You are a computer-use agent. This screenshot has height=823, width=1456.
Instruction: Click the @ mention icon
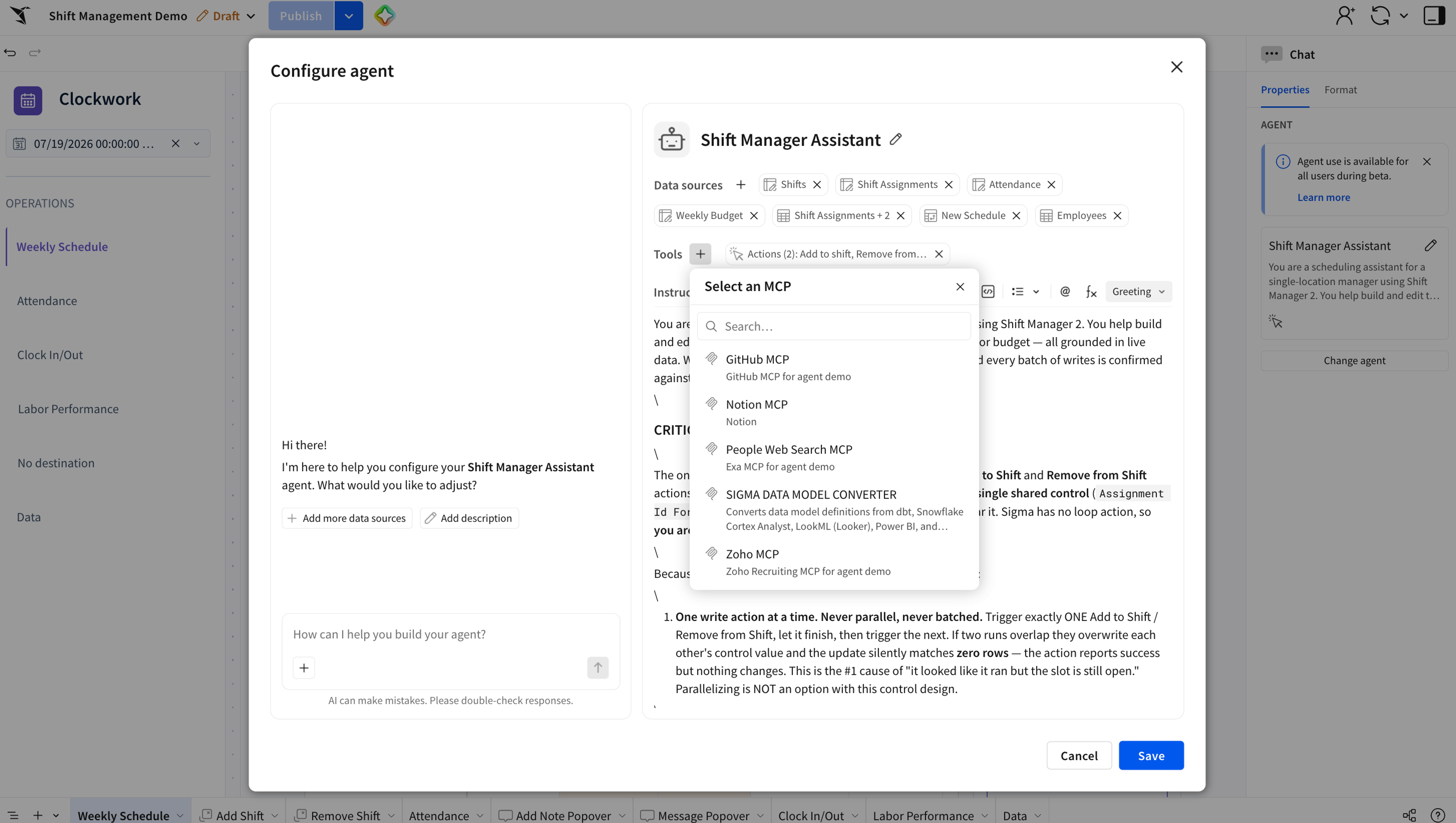[1065, 292]
